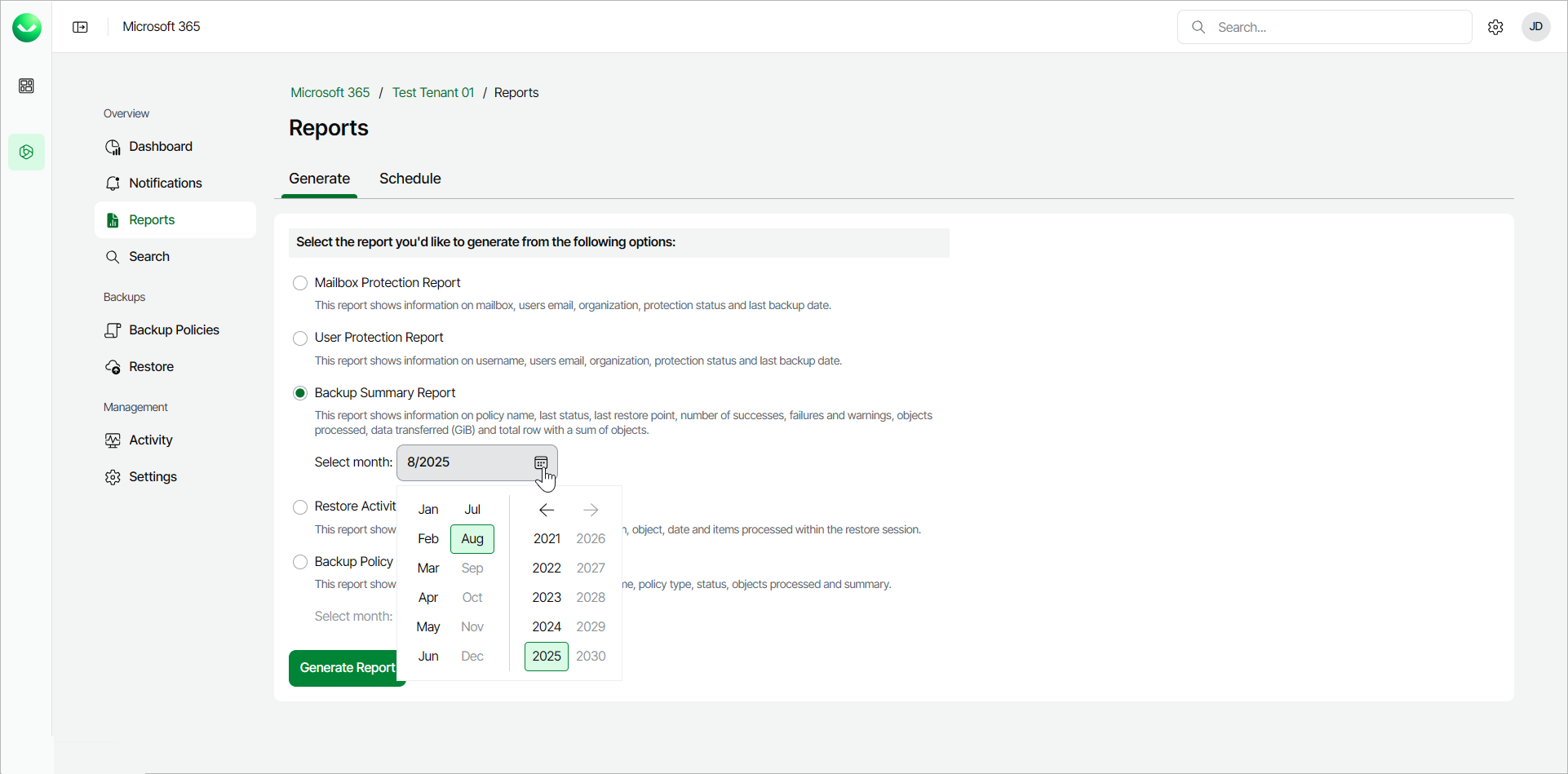Image resolution: width=1568 pixels, height=774 pixels.
Task: Click the top Search input field
Action: [x=1338, y=27]
